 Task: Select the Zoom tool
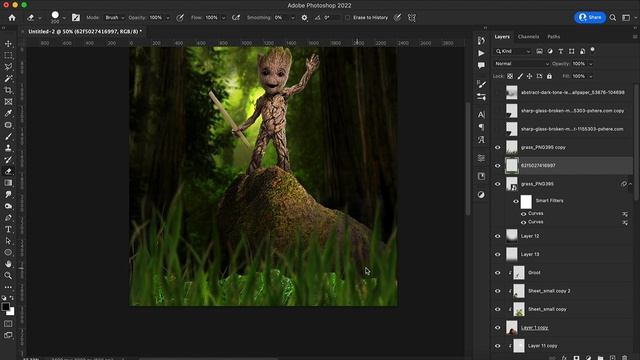(8, 276)
